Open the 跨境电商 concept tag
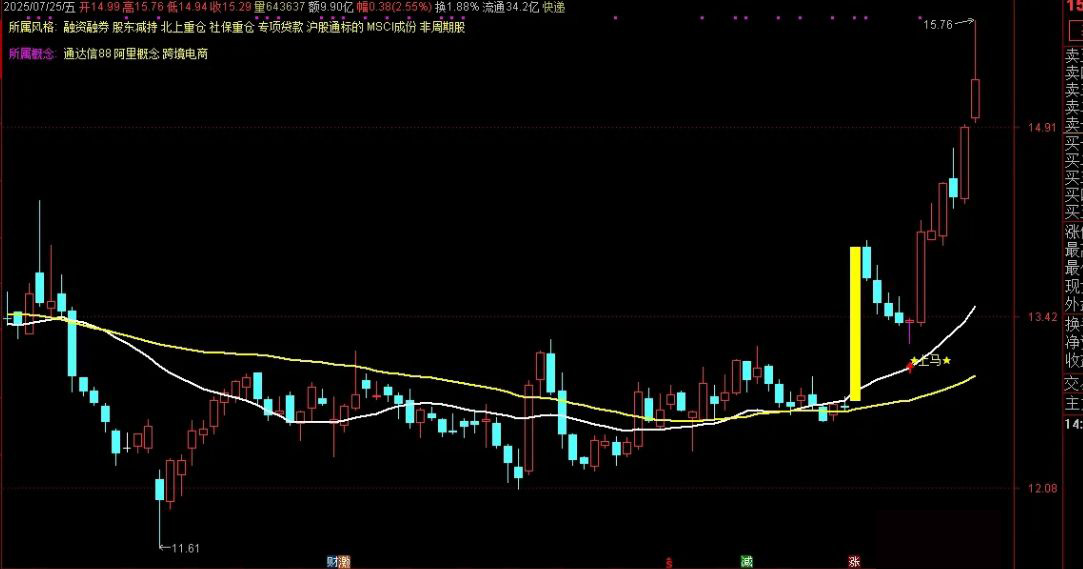The height and width of the screenshot is (569, 1083). pyautogui.click(x=185, y=54)
